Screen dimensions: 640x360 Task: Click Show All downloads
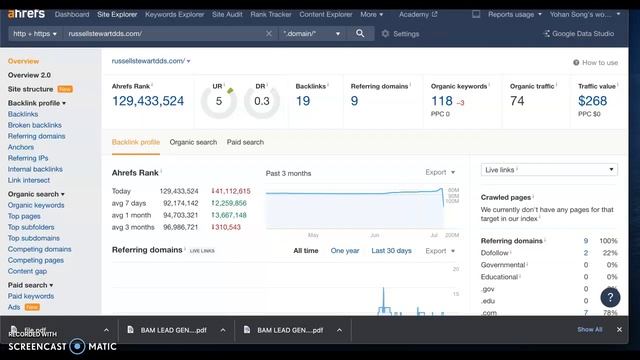tap(590, 329)
